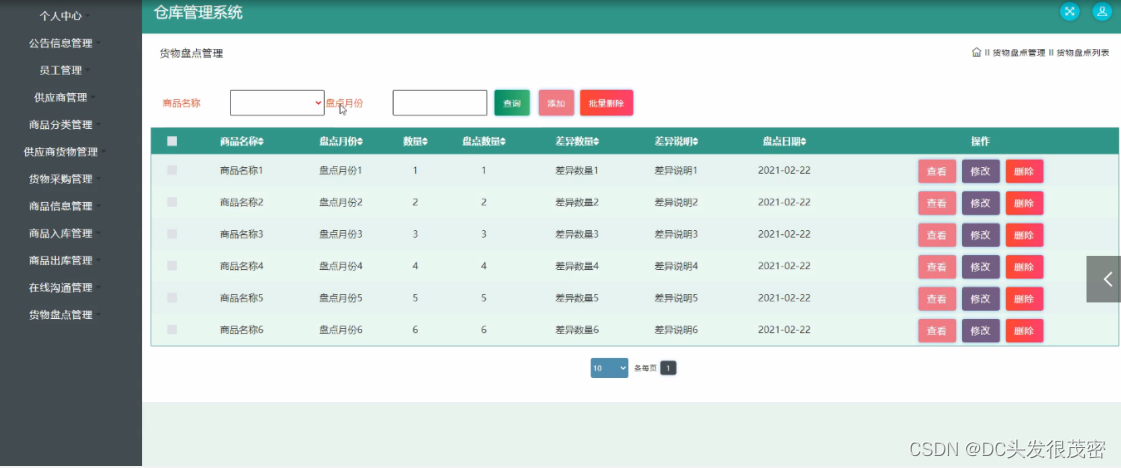Edit the 商品名称1 row with 修改
The height and width of the screenshot is (468, 1121).
pos(981,171)
